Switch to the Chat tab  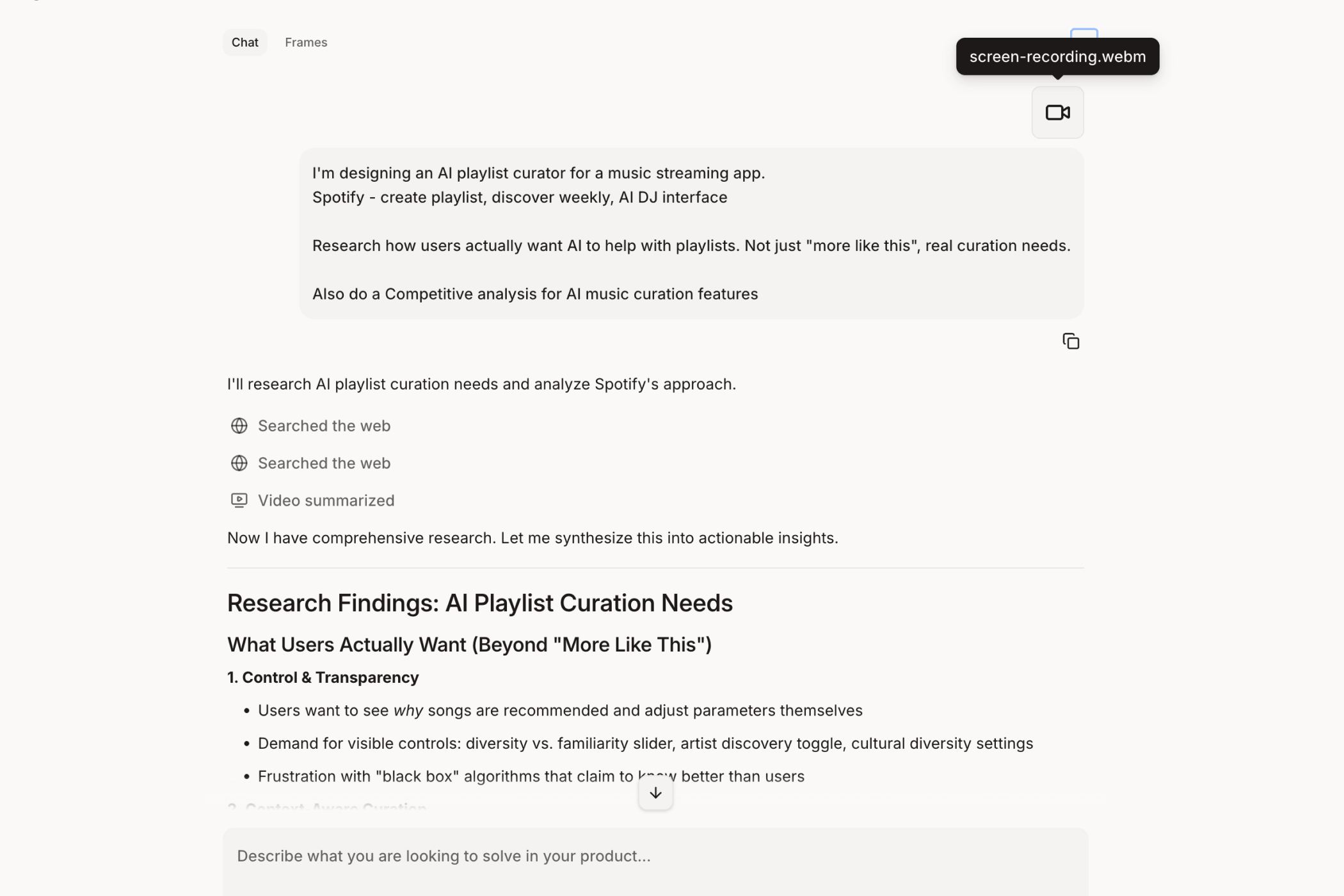pyautogui.click(x=244, y=42)
